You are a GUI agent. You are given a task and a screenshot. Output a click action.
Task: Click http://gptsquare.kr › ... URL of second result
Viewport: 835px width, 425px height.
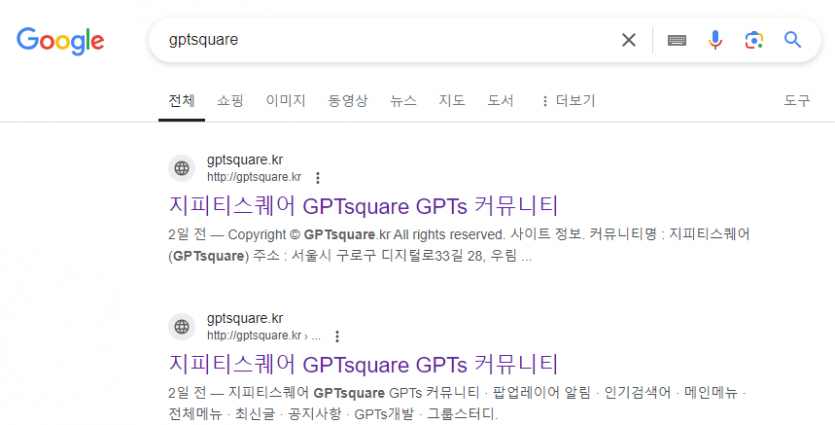pos(264,336)
